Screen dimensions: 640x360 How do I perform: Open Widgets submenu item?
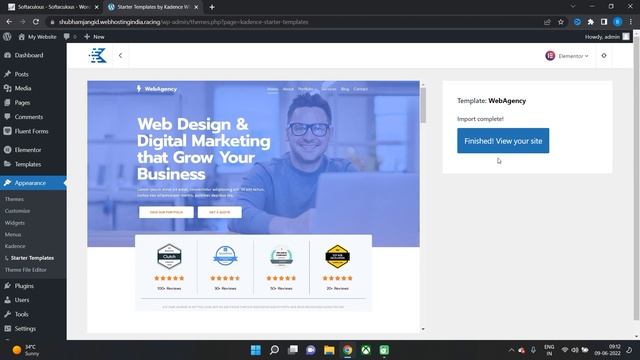(15, 223)
